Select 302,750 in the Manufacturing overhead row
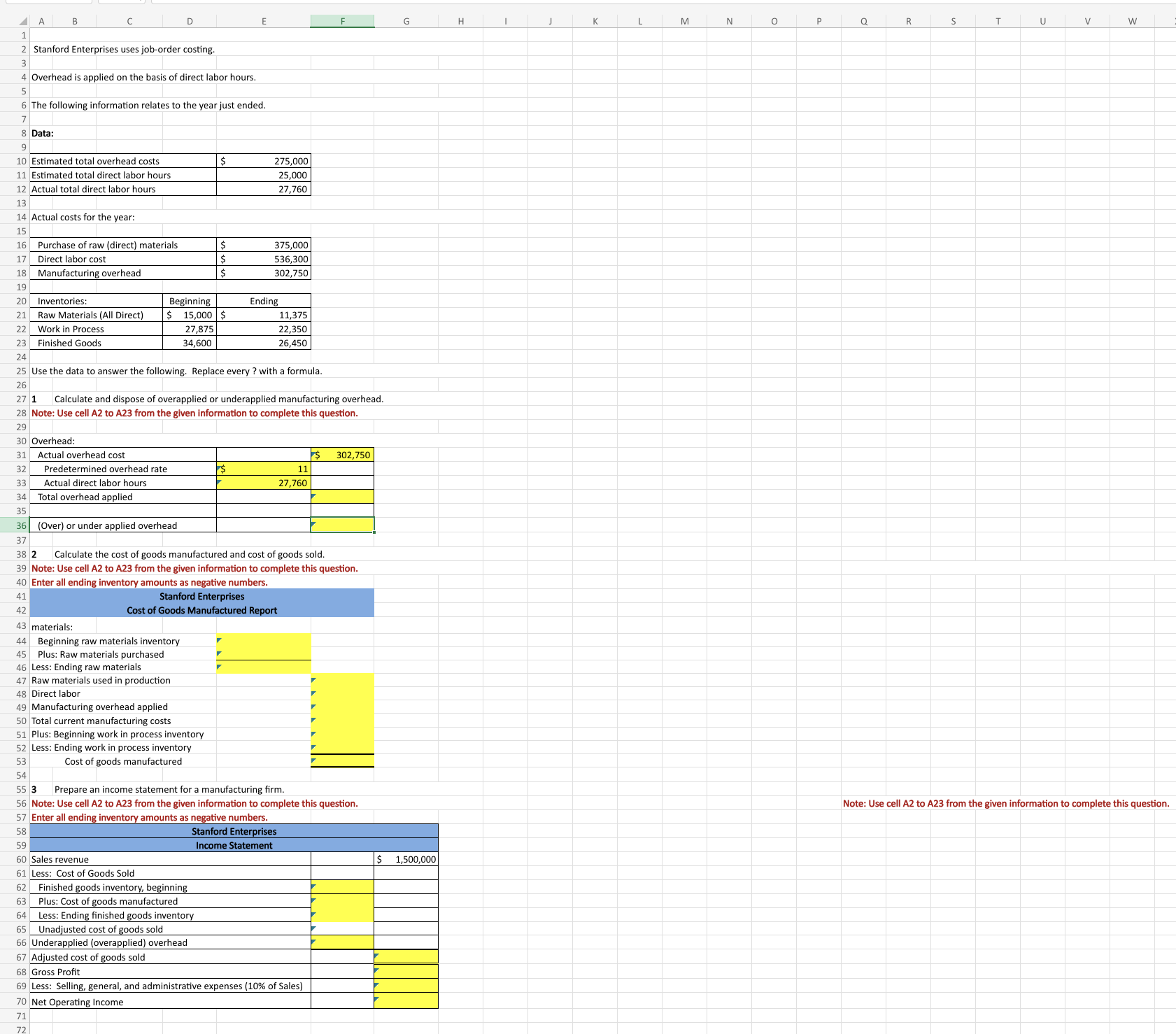 [x=264, y=273]
